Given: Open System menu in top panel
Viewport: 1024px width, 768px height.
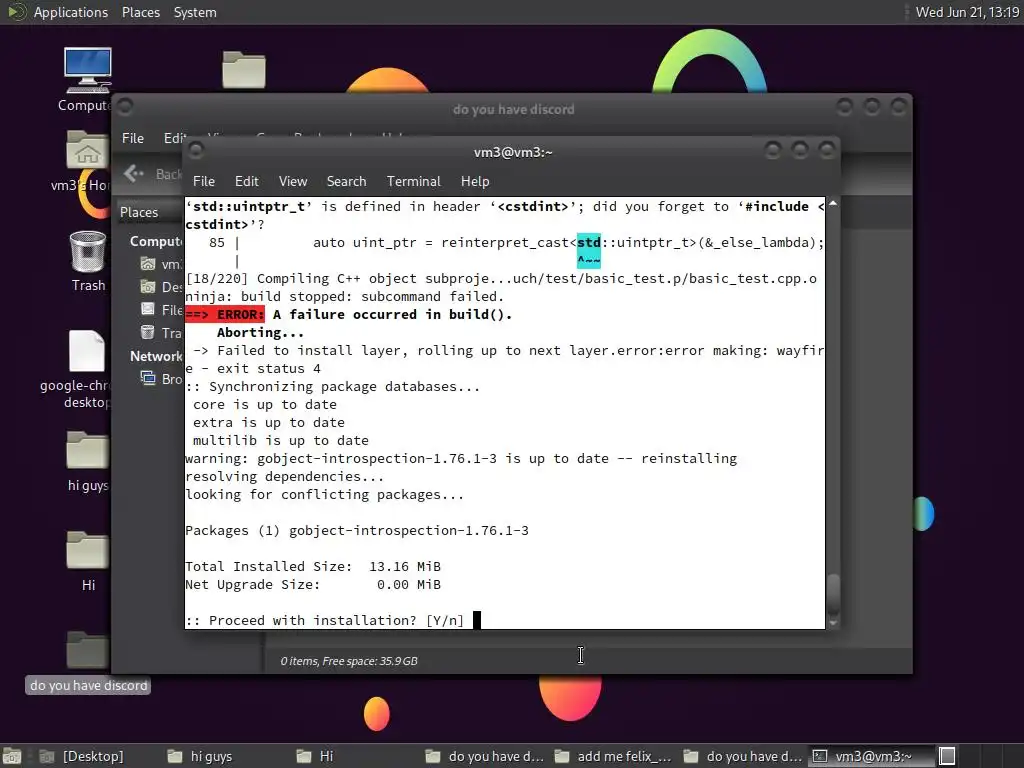Looking at the screenshot, I should click(195, 12).
